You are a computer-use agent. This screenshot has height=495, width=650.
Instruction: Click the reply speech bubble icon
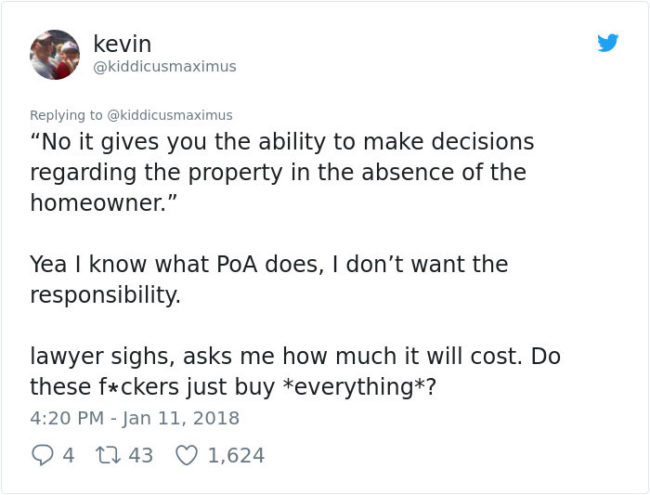[x=42, y=455]
